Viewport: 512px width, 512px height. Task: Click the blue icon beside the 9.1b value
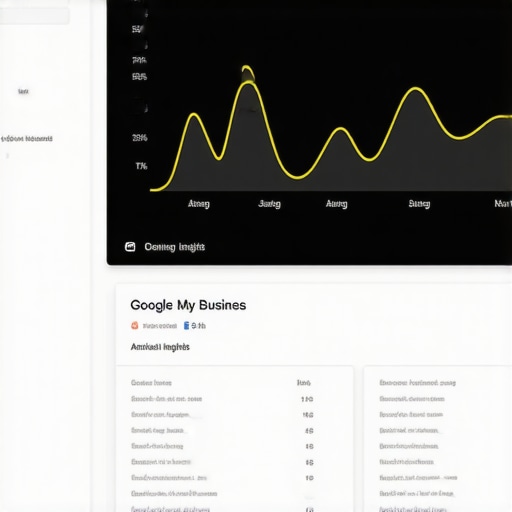(186, 325)
